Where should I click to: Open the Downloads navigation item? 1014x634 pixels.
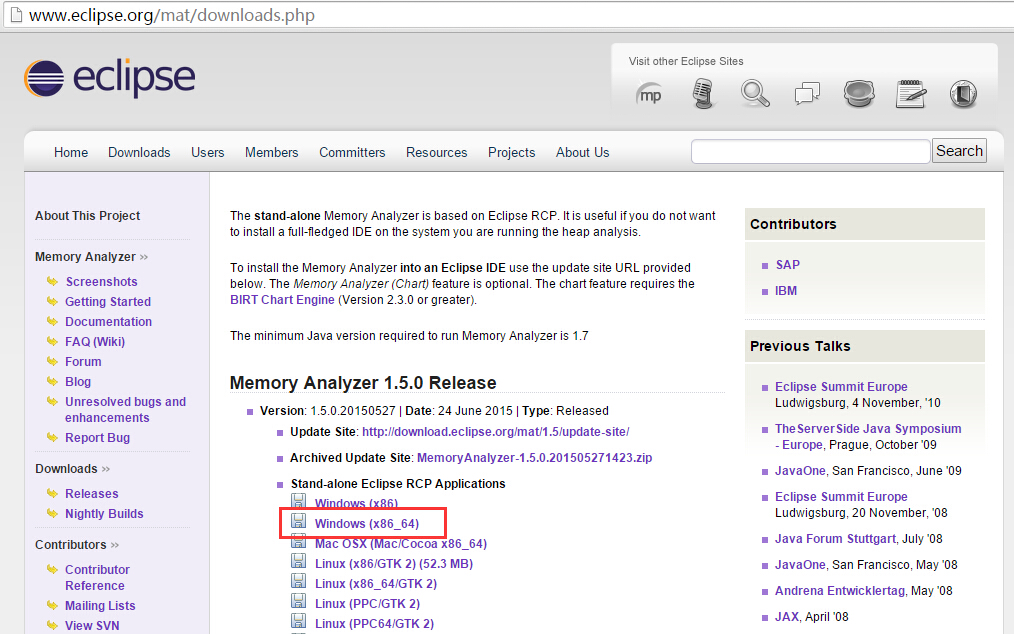[x=139, y=152]
